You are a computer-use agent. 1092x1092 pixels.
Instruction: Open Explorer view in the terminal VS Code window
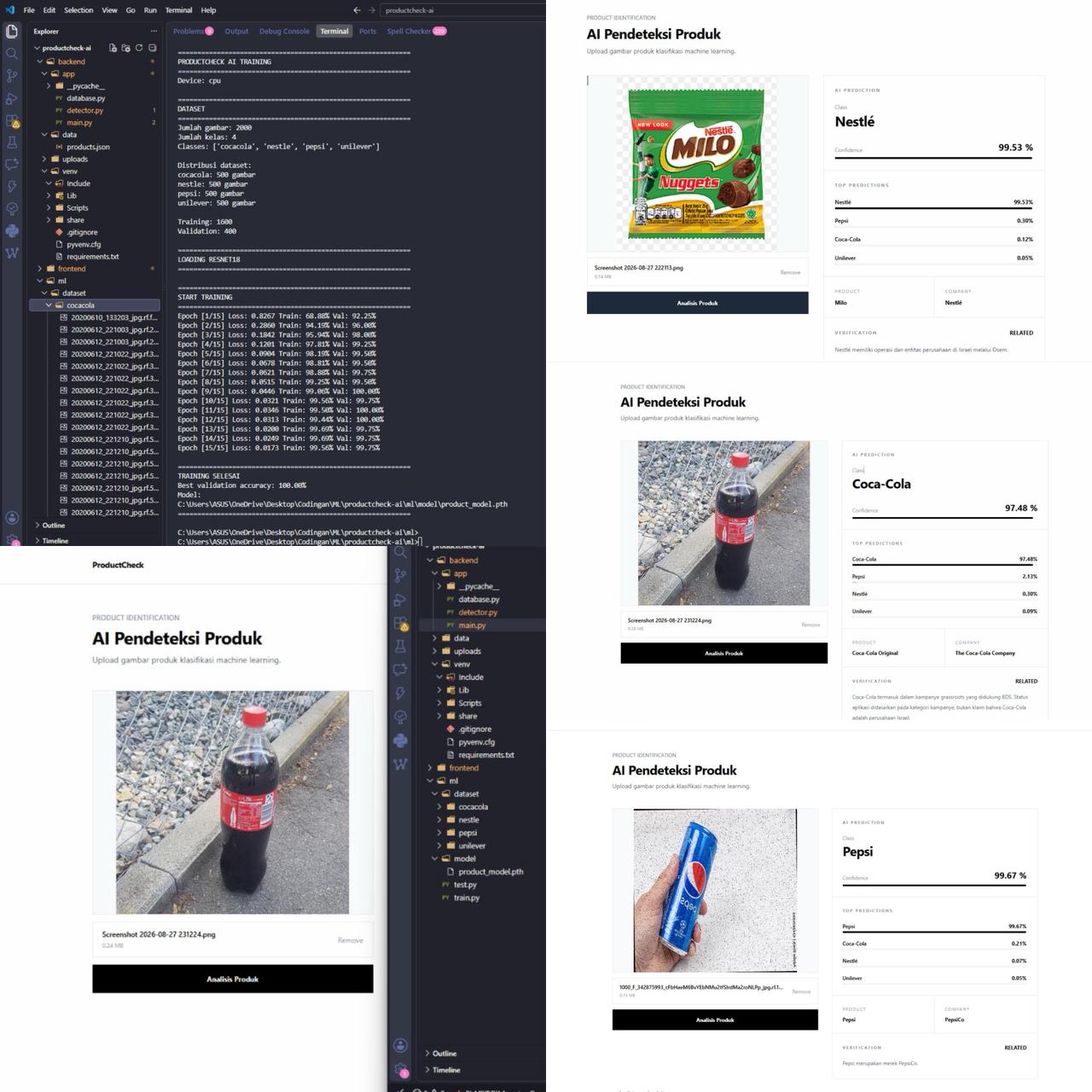(12, 32)
